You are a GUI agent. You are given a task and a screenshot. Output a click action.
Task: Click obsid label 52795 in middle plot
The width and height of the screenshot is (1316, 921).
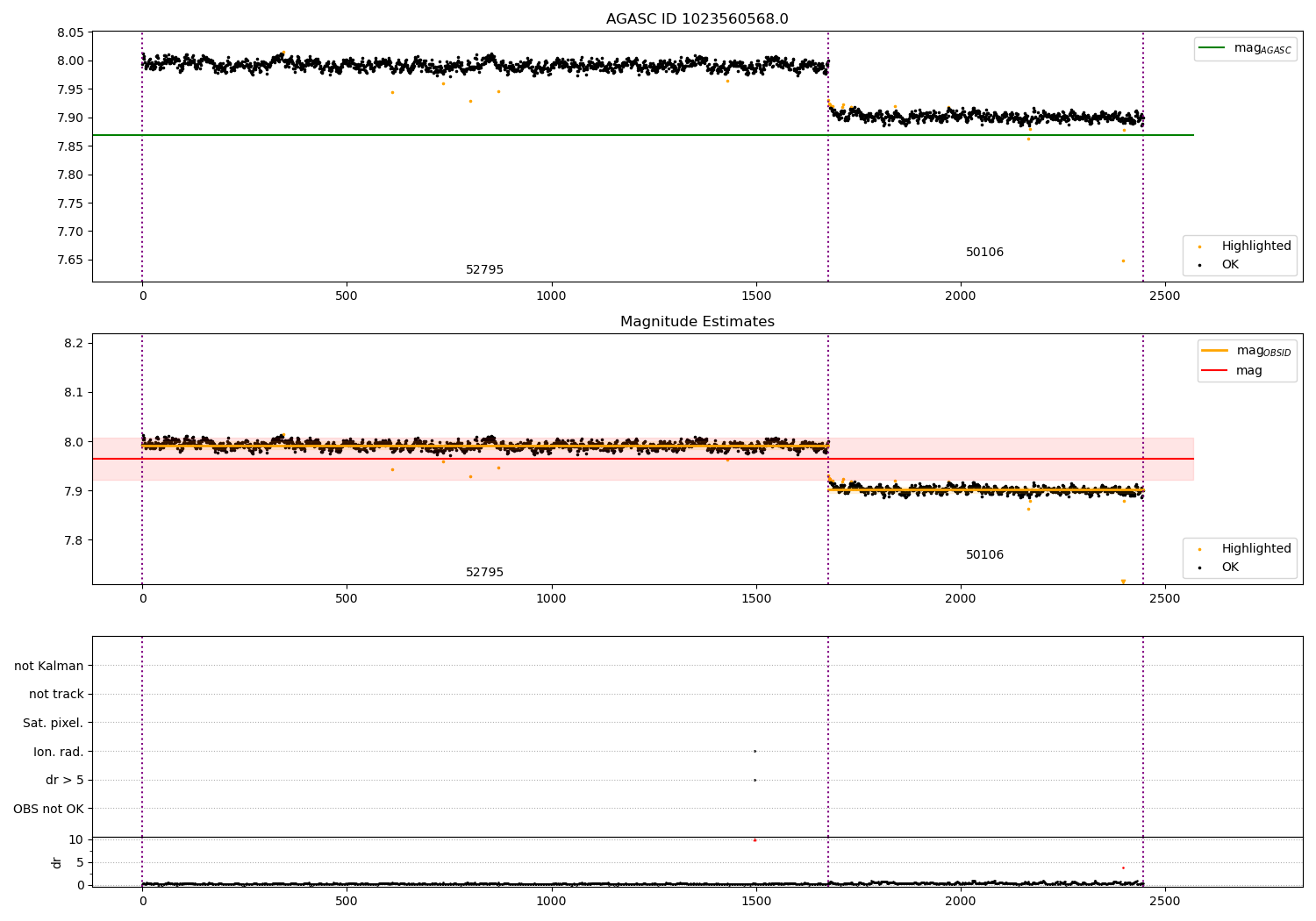[x=484, y=573]
